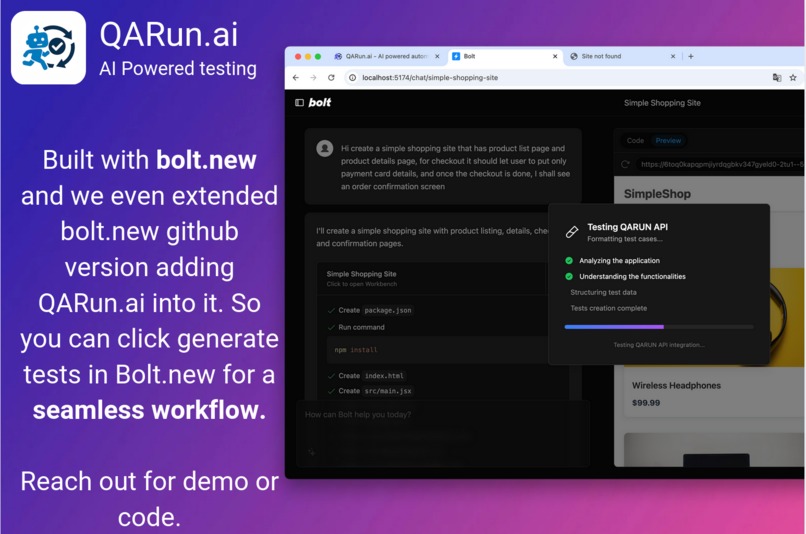This screenshot has width=806, height=534.
Task: Click the Create src/main.jsx step
Action: [x=370, y=391]
